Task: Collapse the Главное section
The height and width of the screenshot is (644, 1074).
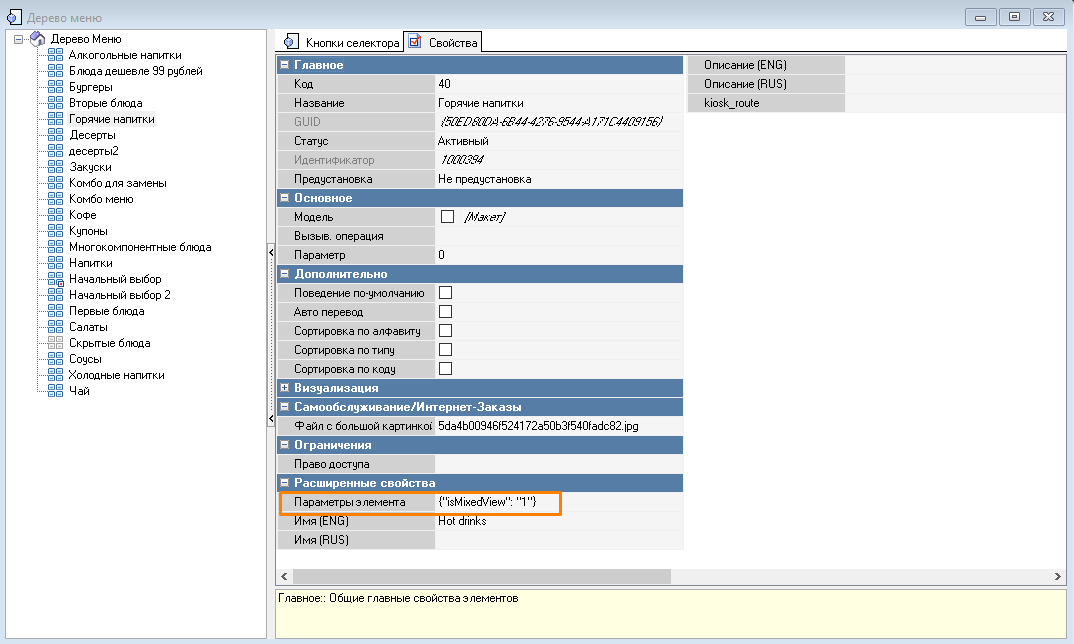Action: (285, 65)
